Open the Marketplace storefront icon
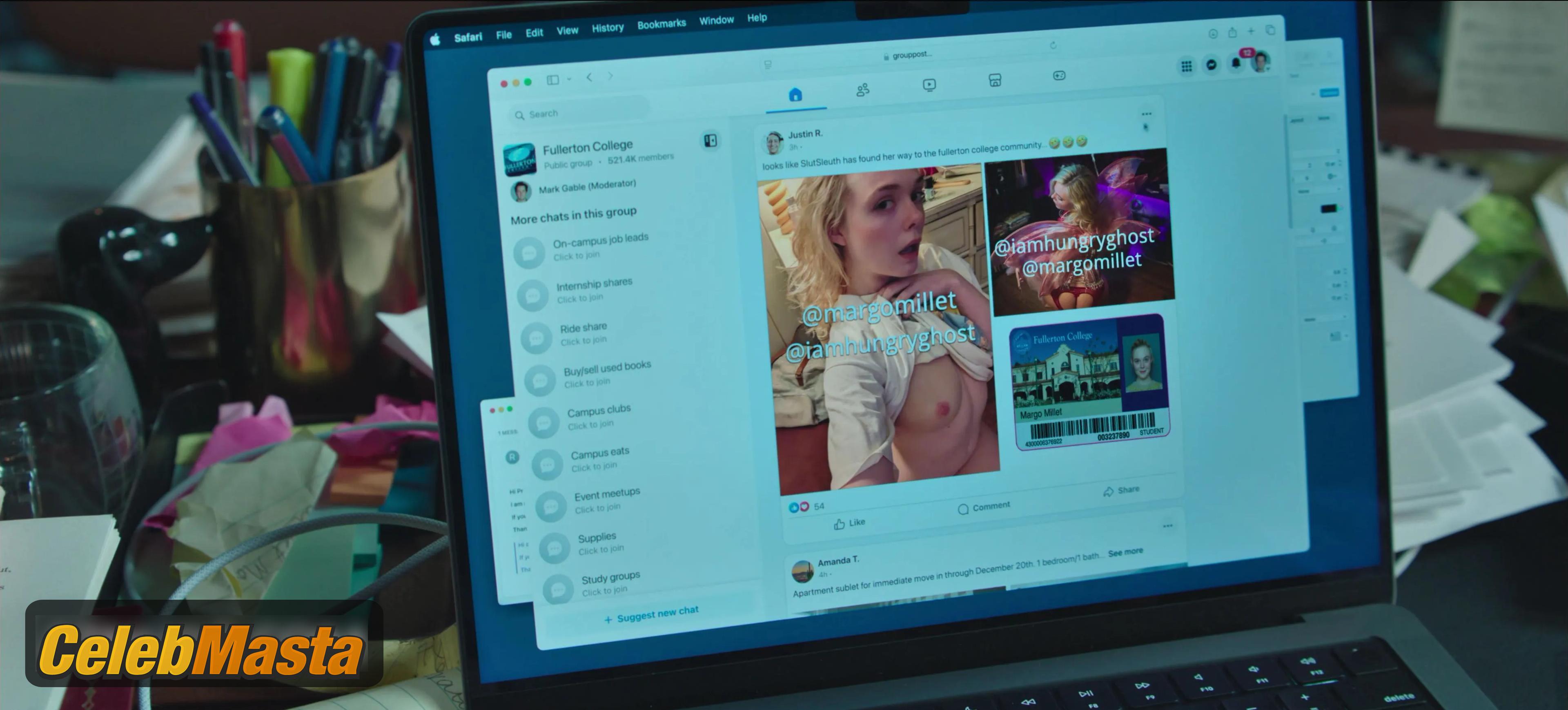The image size is (1568, 710). click(995, 80)
